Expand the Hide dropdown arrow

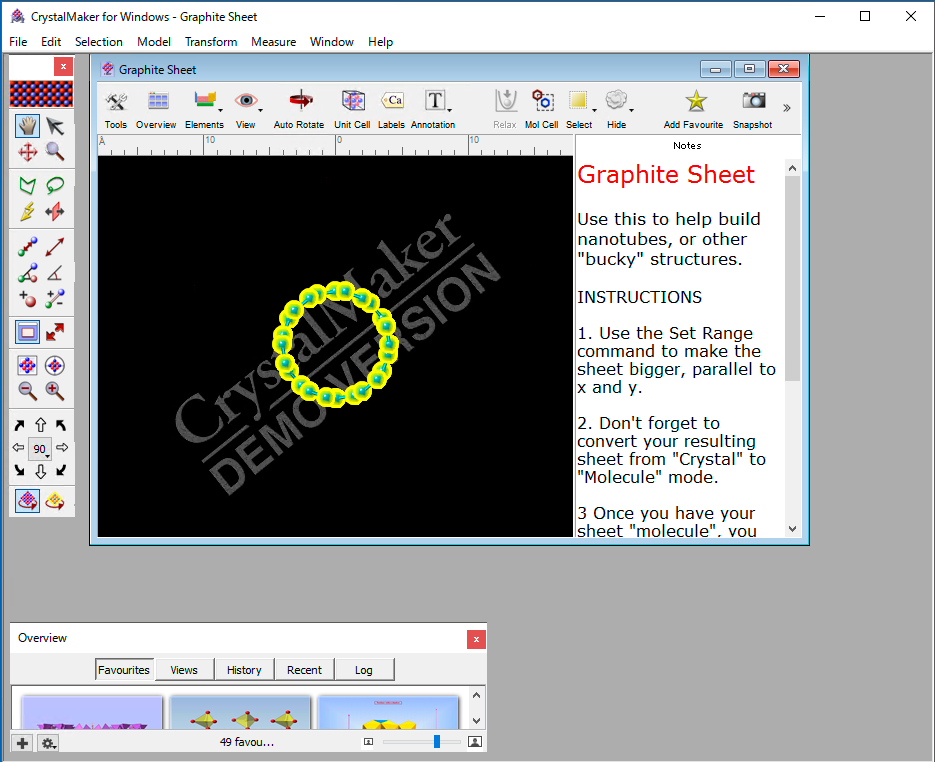[x=631, y=110]
